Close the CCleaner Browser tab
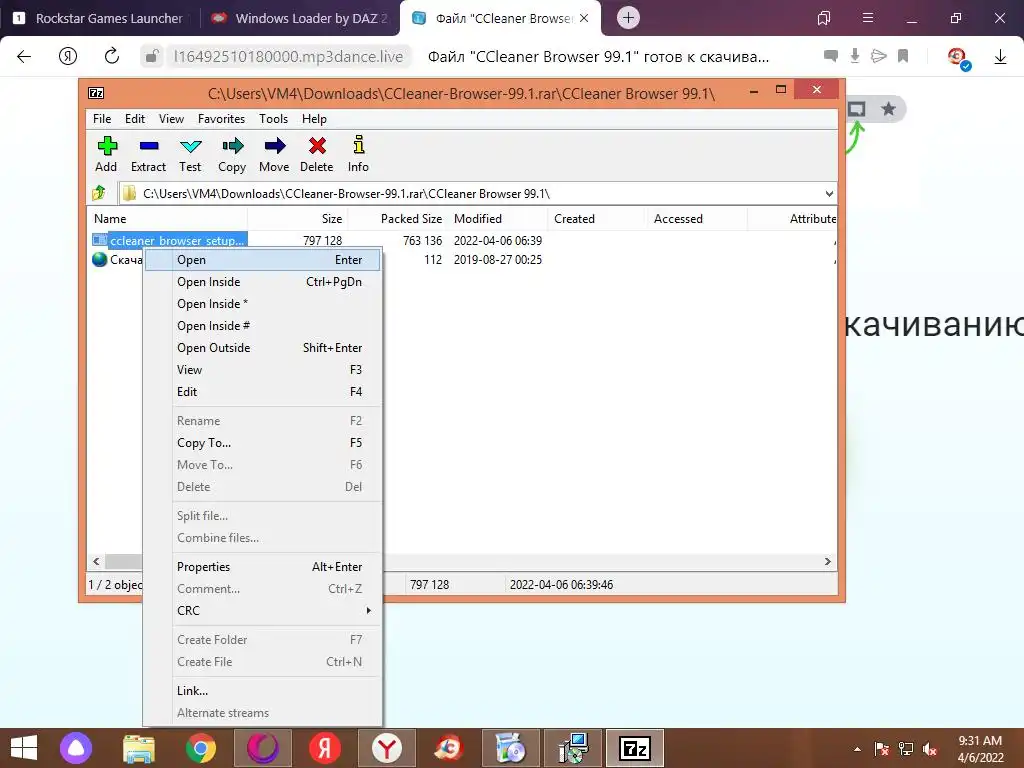Screen dimensions: 1024x768 point(584,18)
